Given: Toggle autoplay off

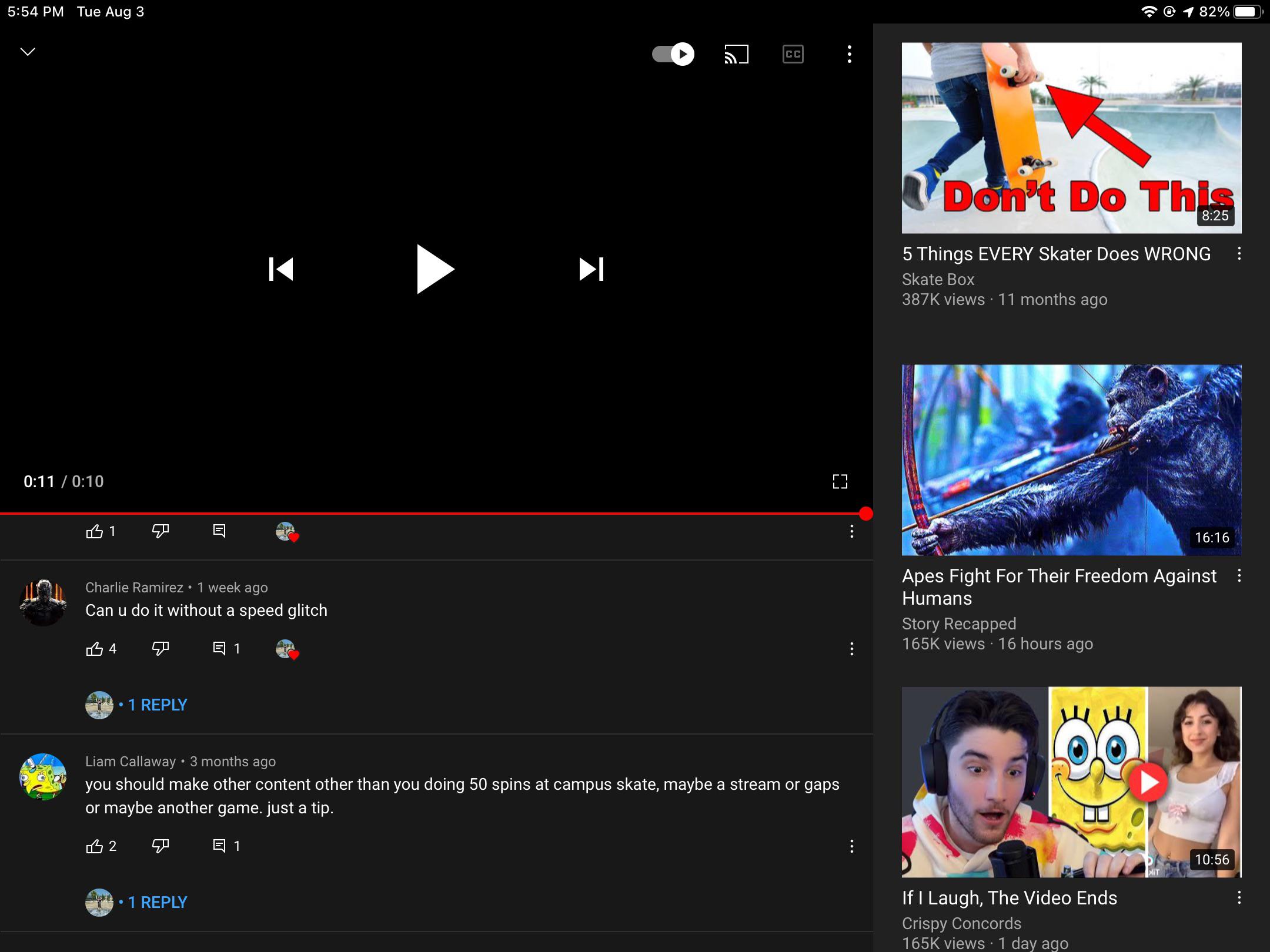Looking at the screenshot, I should coord(671,53).
